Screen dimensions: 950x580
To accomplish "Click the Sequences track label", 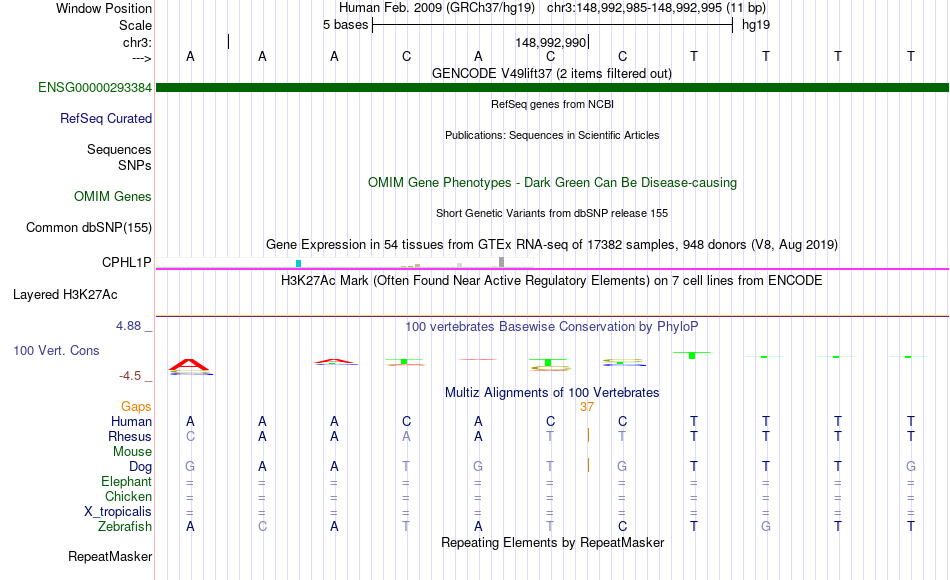I will point(119,149).
